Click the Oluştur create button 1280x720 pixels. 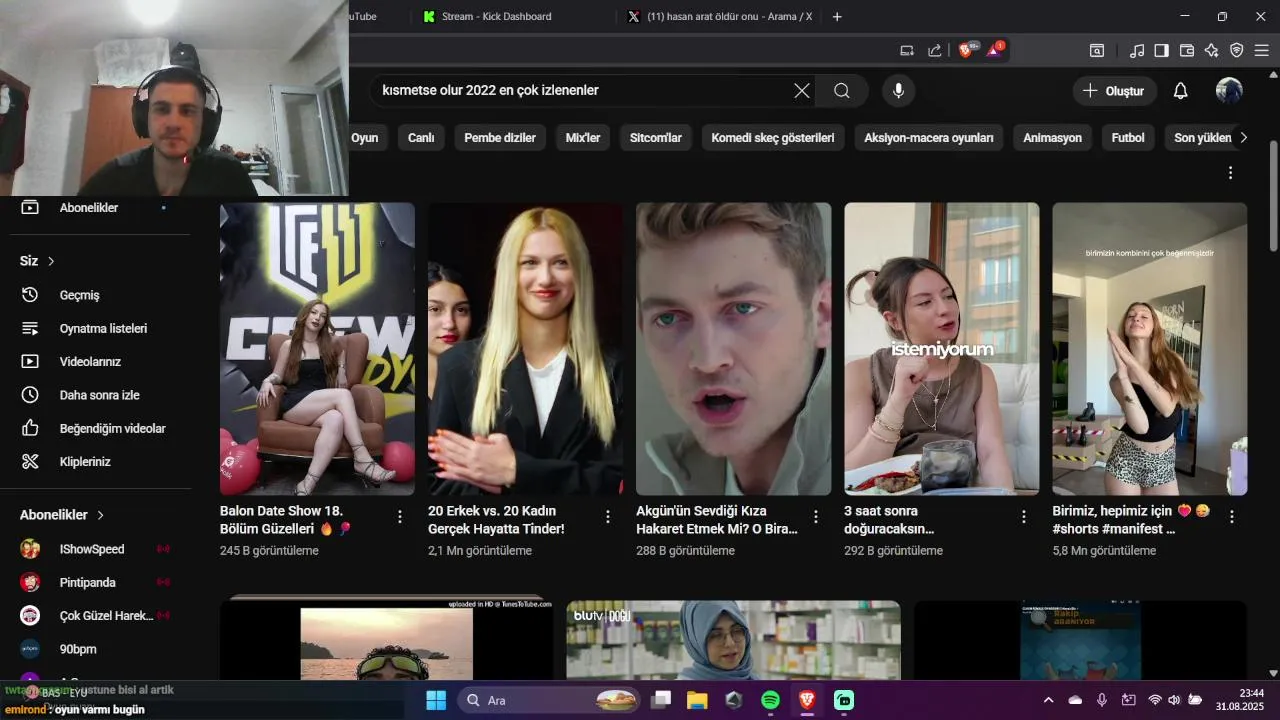(x=1115, y=91)
